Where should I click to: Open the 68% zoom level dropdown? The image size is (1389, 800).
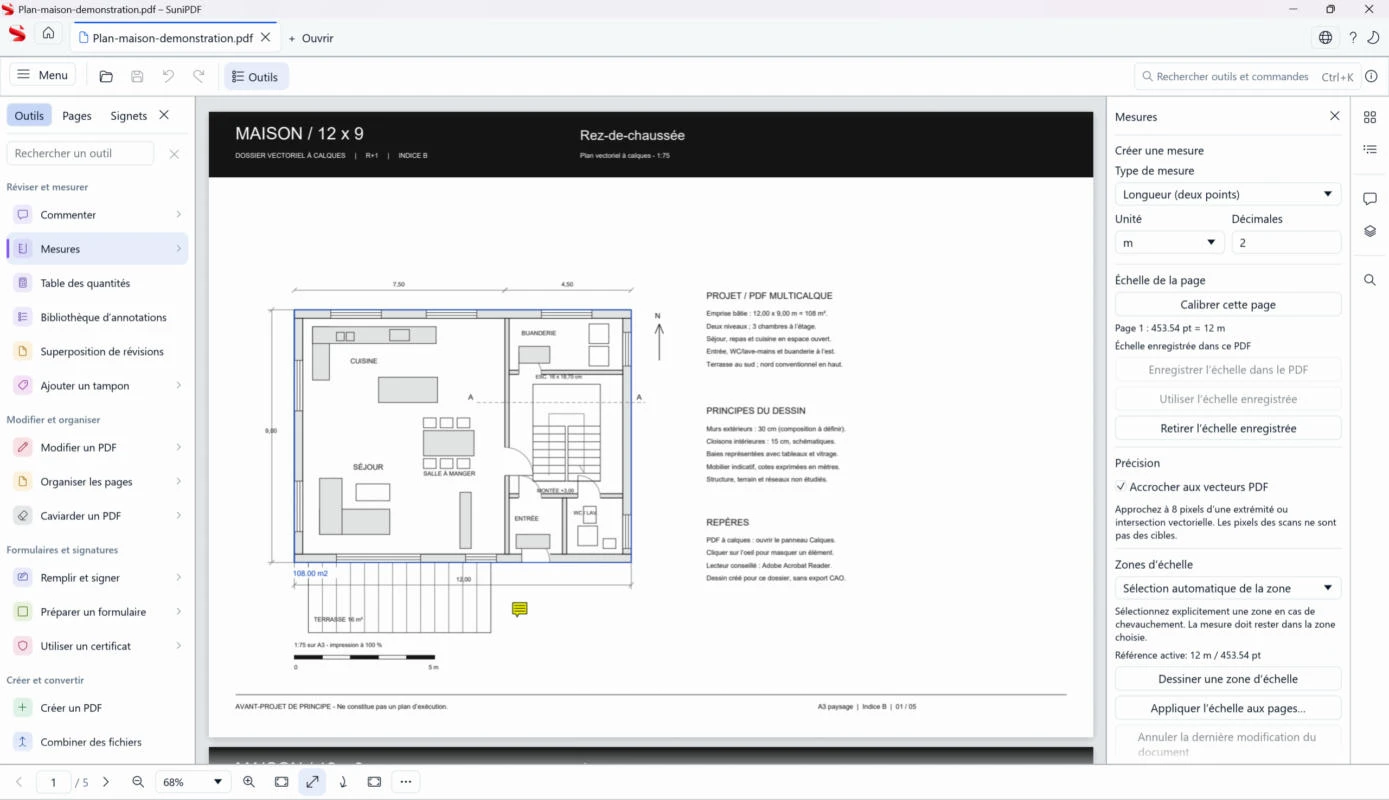[193, 782]
